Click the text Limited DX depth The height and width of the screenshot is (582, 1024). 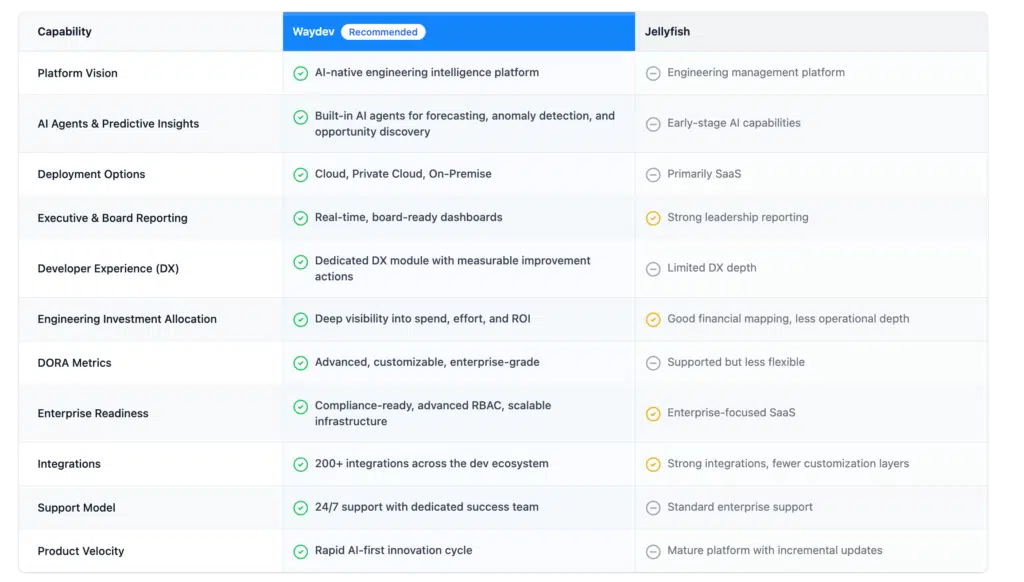711,268
